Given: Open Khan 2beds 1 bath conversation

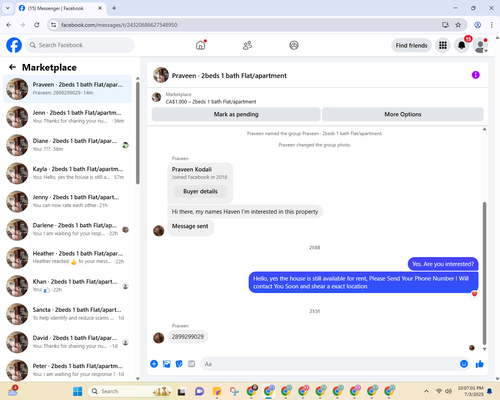Looking at the screenshot, I should pyautogui.click(x=67, y=286).
